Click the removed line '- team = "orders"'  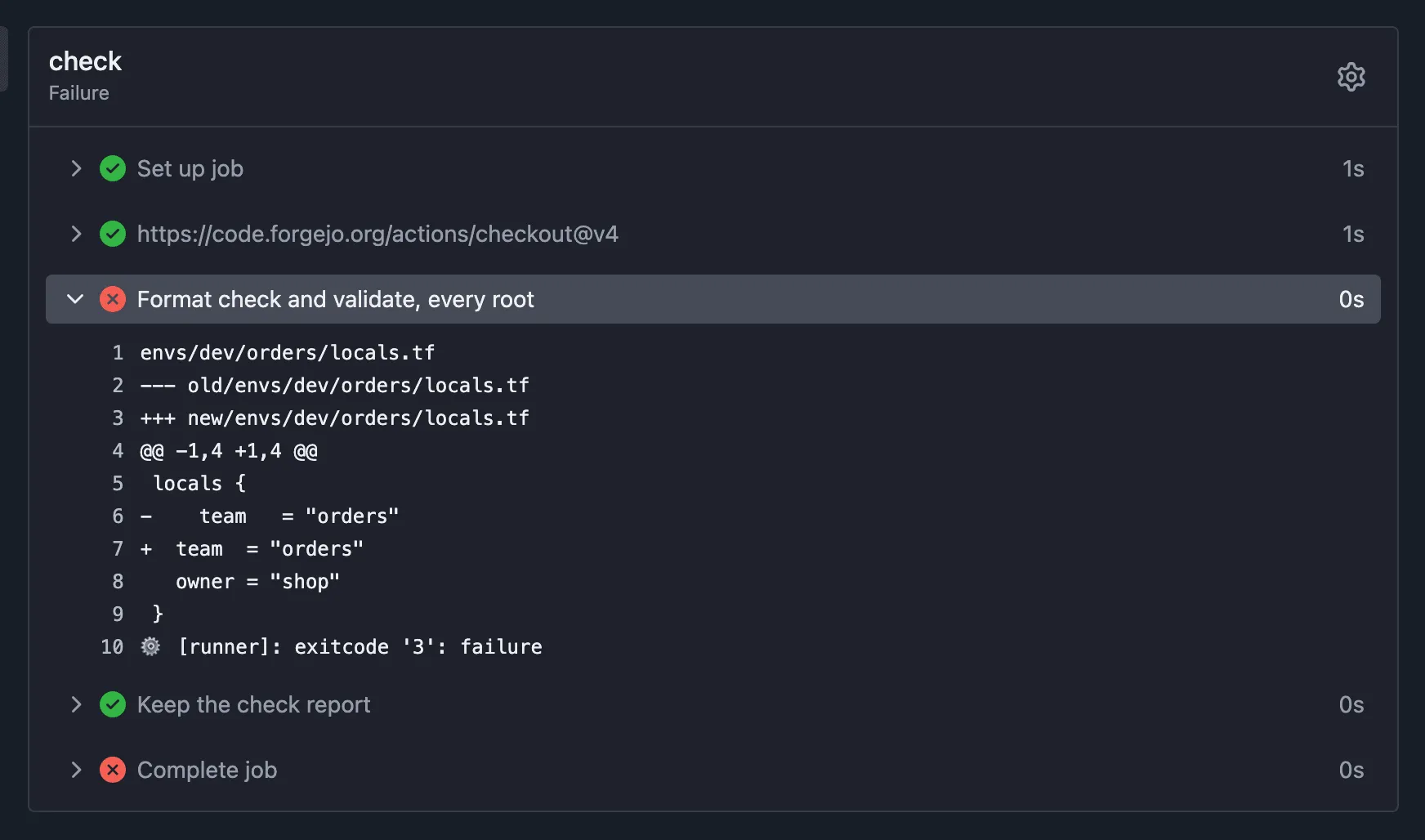[x=270, y=516]
